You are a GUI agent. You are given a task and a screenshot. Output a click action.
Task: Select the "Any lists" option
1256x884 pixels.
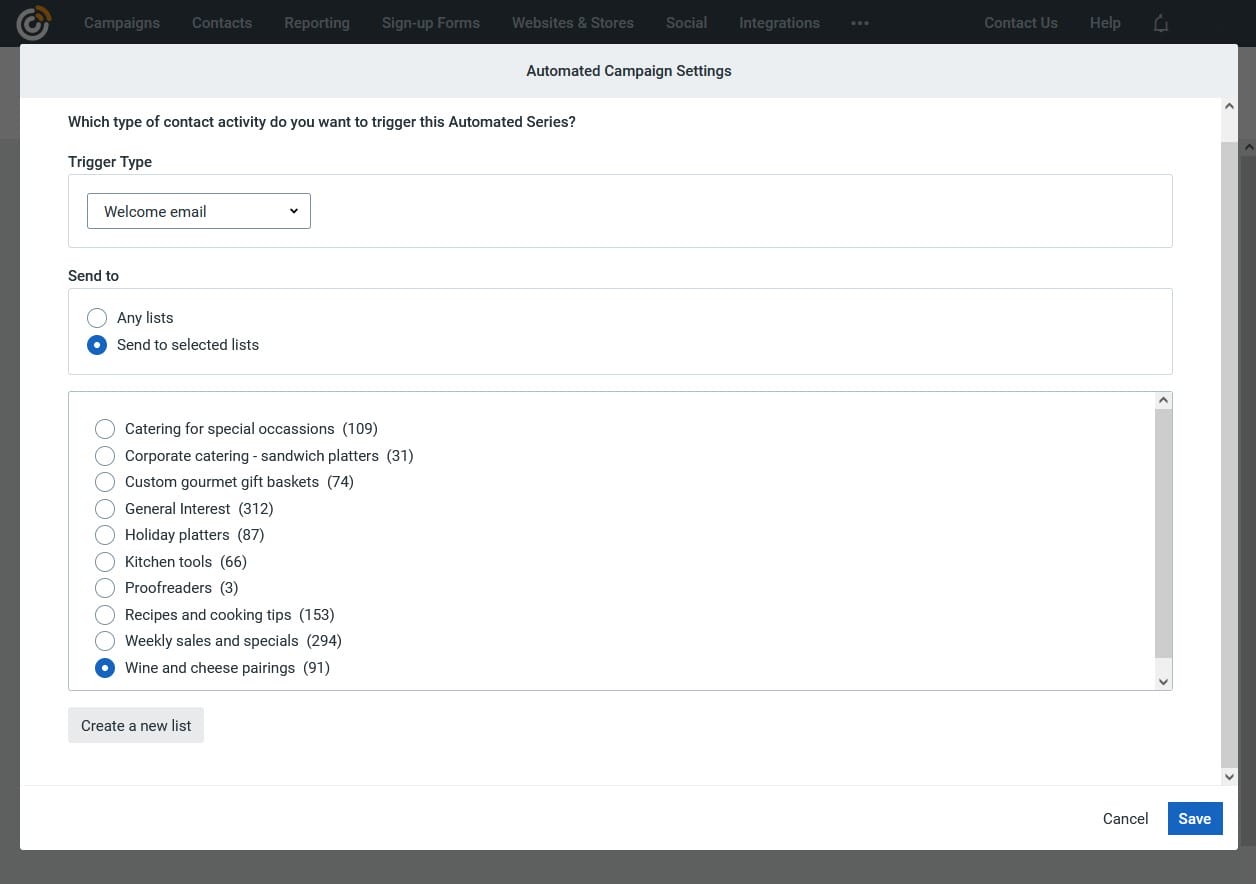pos(97,317)
